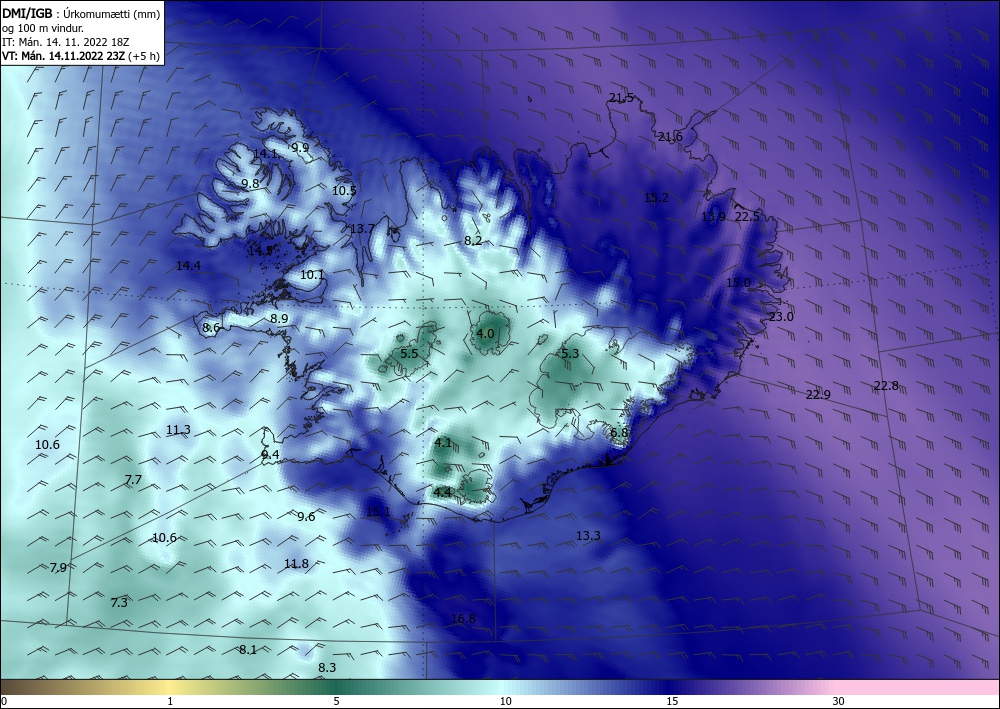Click the 5.3 value over Vatnajökull
Image resolution: width=1000 pixels, height=709 pixels.
570,353
